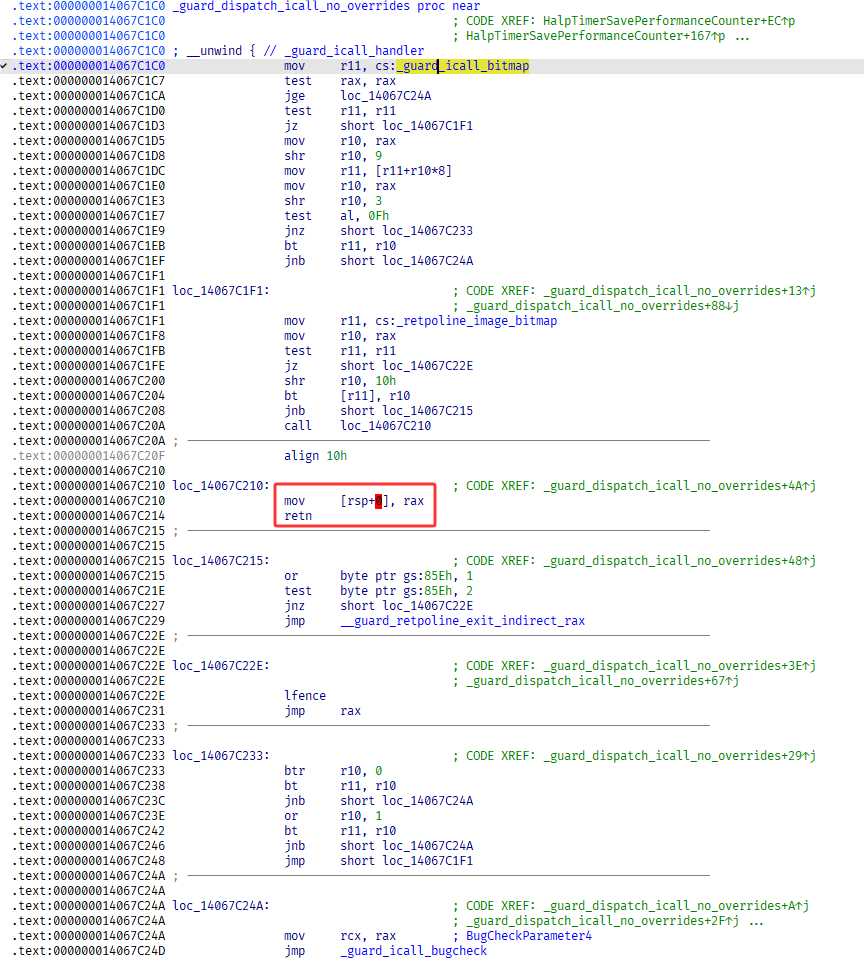Follow the _guard_dispatch_icall_no_overrides+2F xref
The height and width of the screenshot is (959, 864).
point(602,921)
